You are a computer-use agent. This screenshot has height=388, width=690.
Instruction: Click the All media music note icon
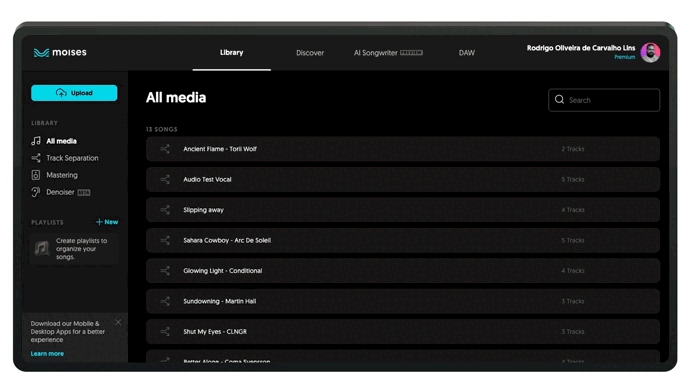[36, 141]
